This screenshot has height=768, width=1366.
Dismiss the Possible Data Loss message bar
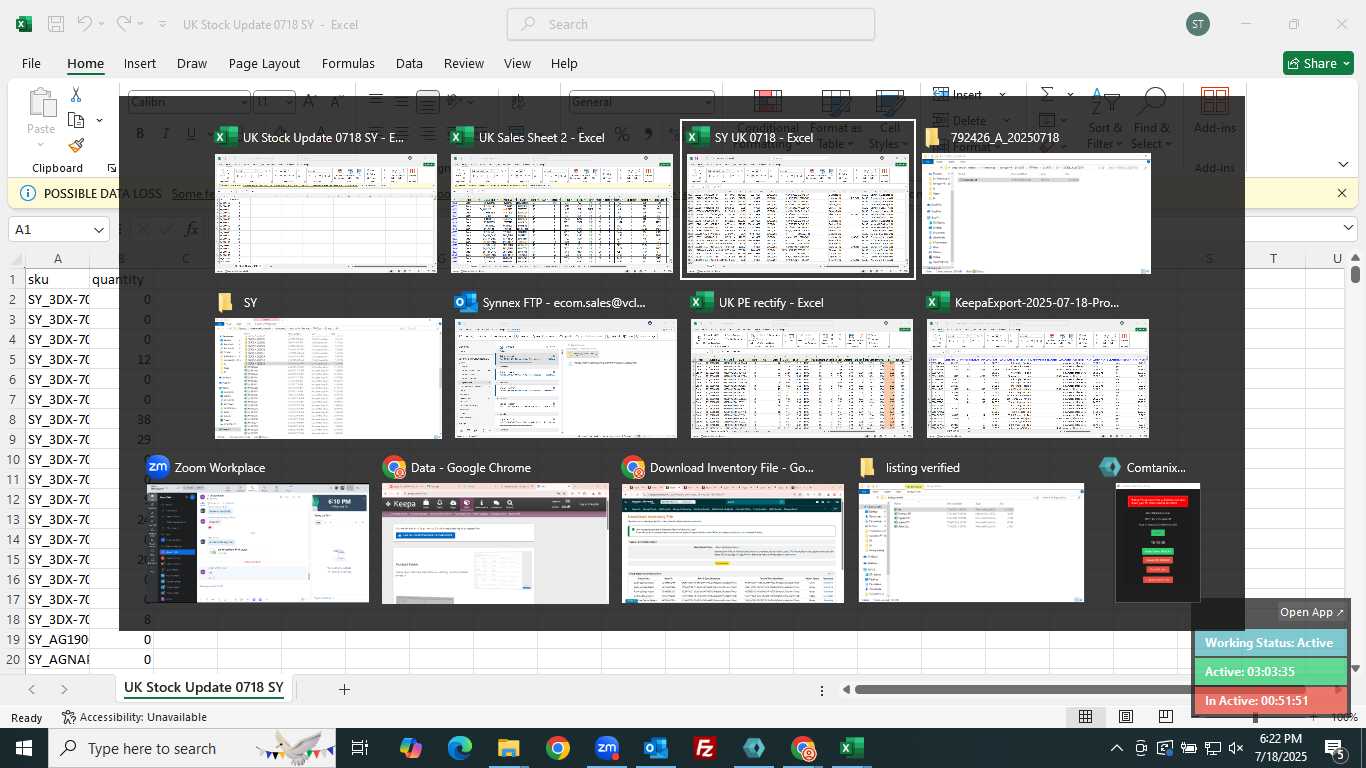pyautogui.click(x=1342, y=193)
